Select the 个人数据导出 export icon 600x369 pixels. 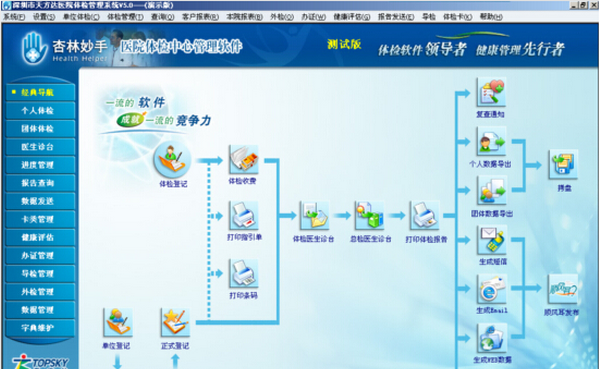point(491,142)
